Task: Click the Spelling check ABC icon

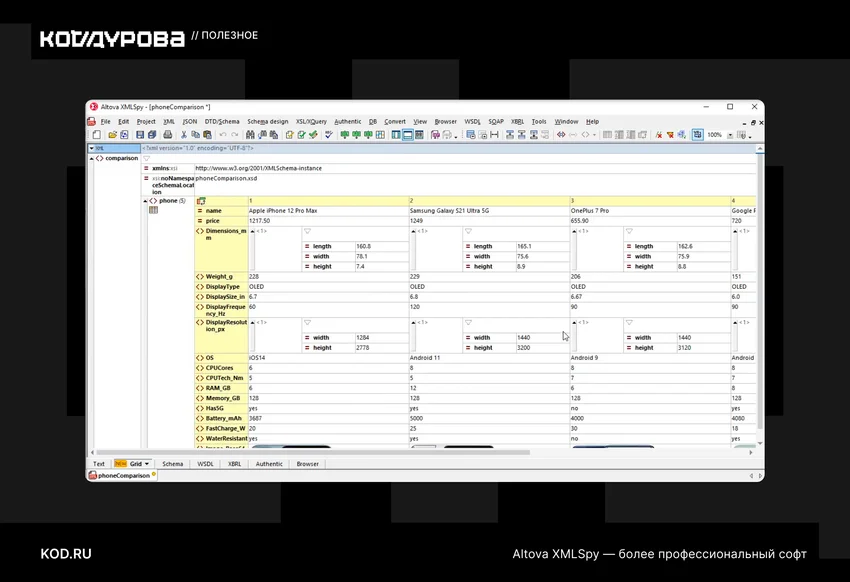Action: (329, 135)
